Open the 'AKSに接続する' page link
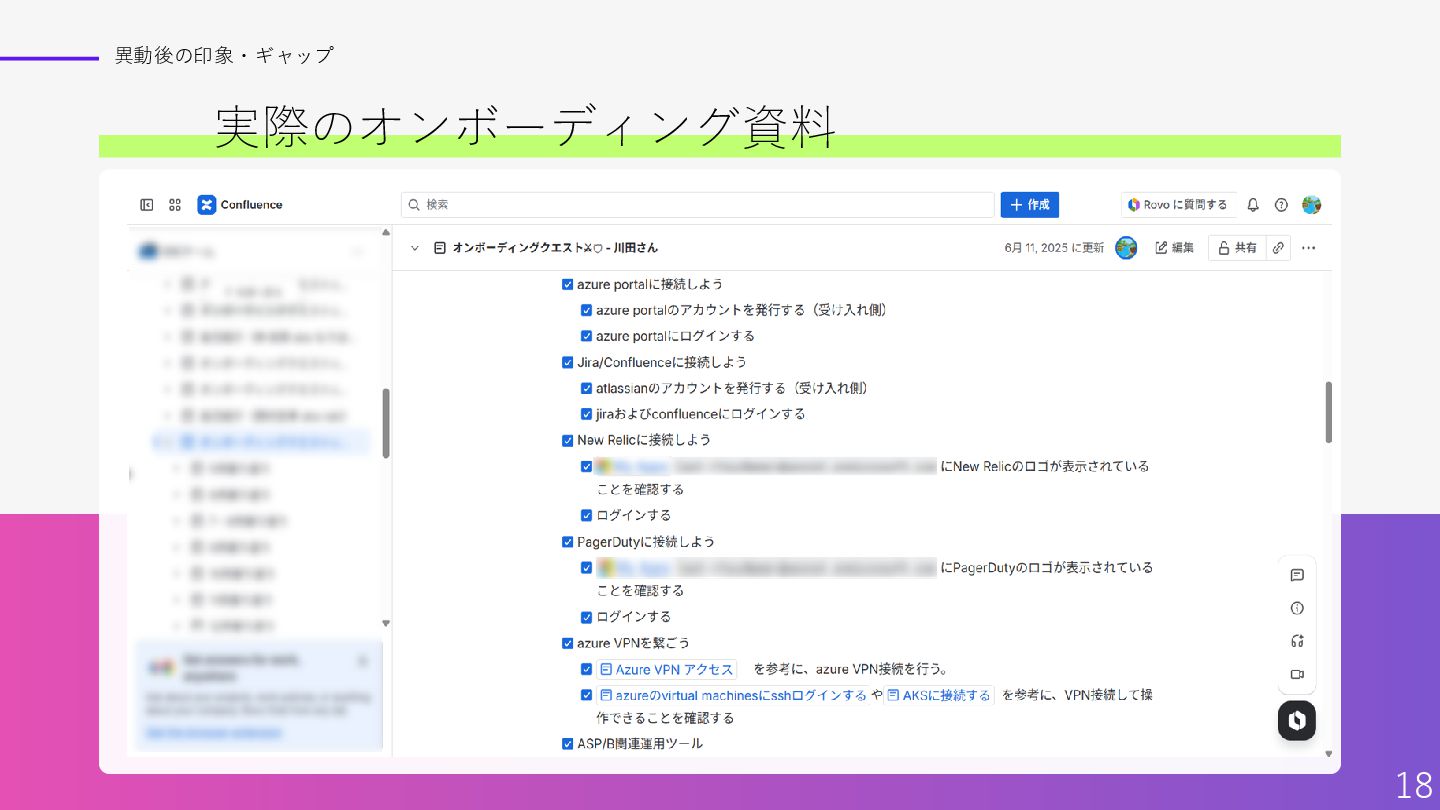 (x=939, y=695)
